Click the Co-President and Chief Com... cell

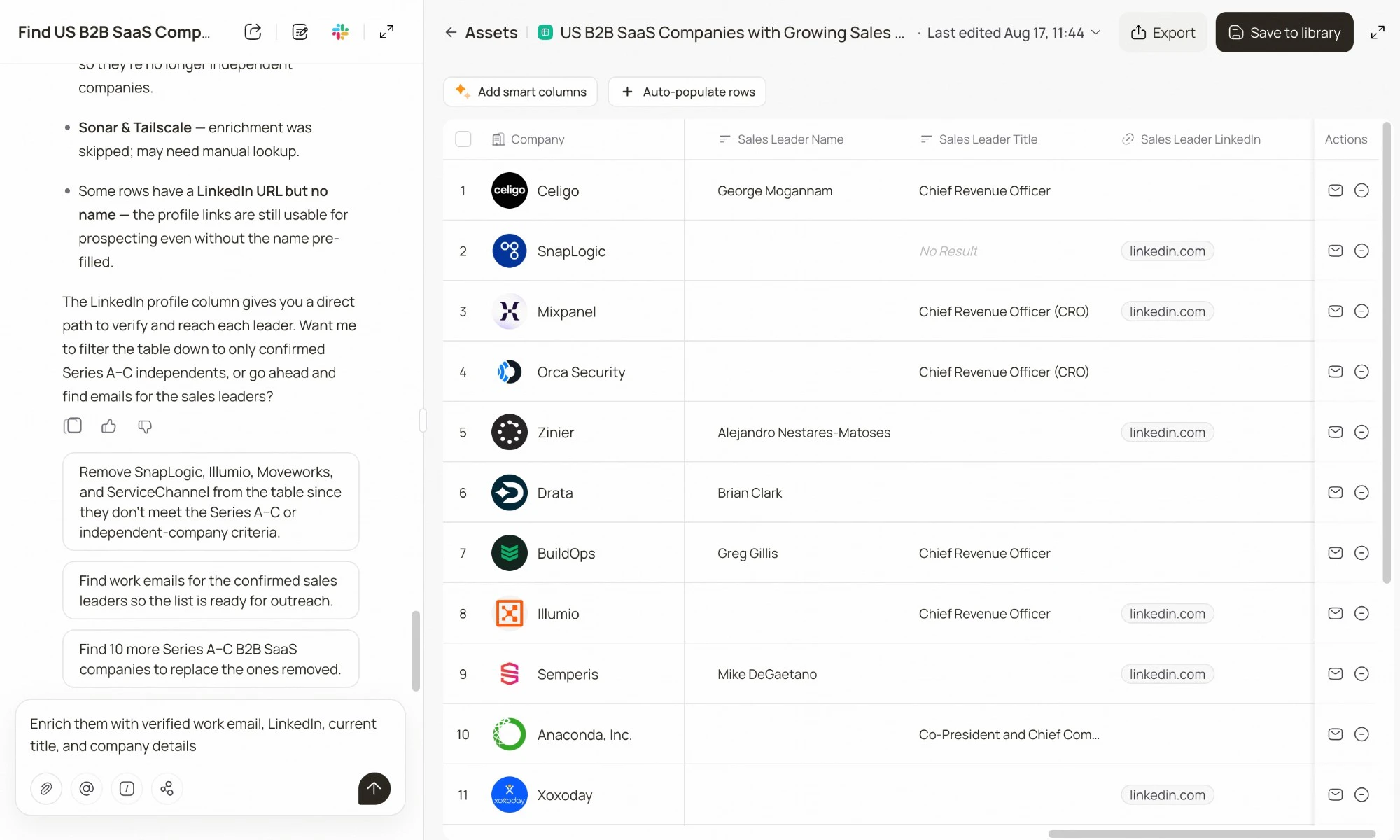pyautogui.click(x=1009, y=735)
